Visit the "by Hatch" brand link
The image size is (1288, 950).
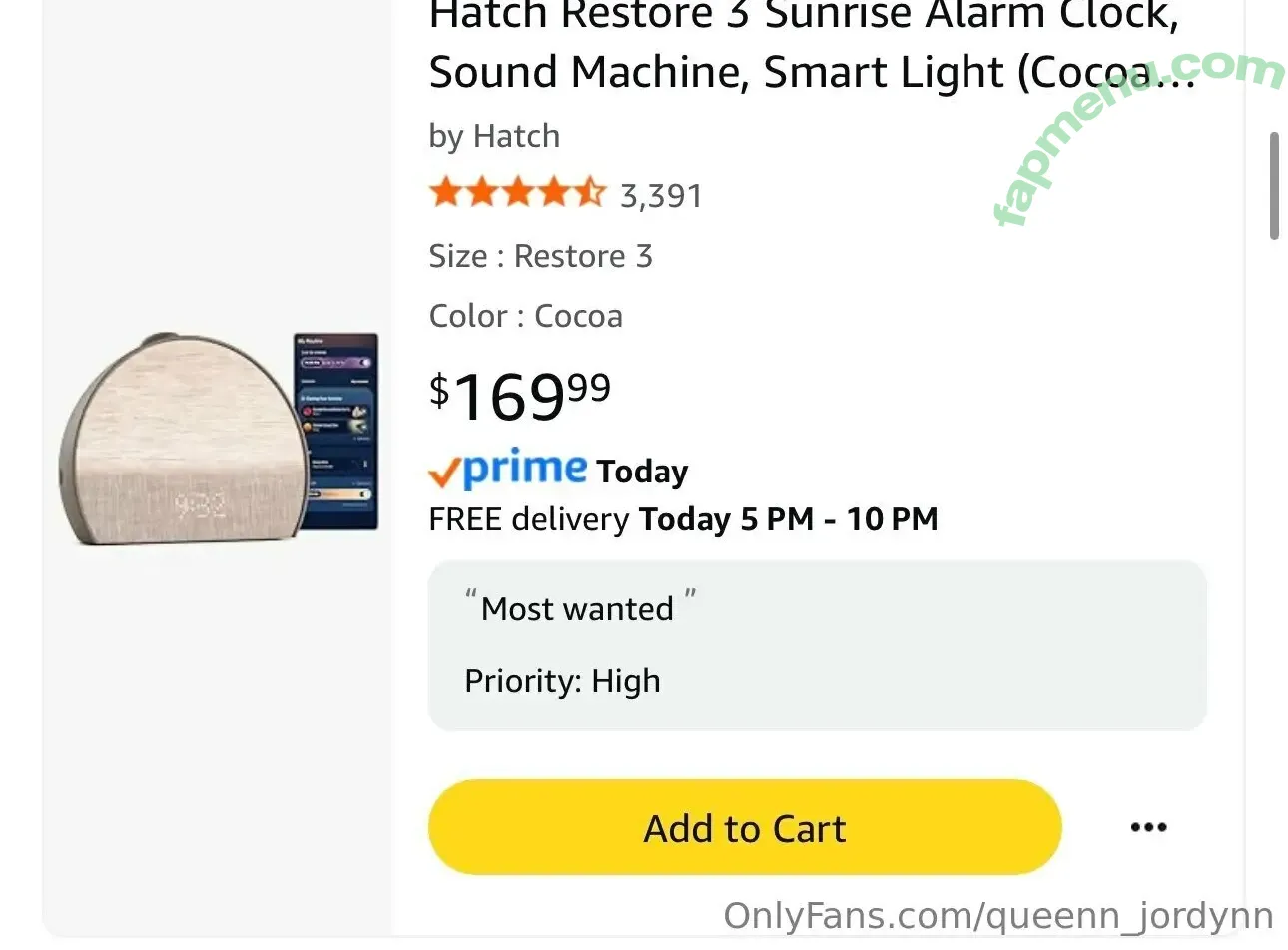tap(494, 136)
